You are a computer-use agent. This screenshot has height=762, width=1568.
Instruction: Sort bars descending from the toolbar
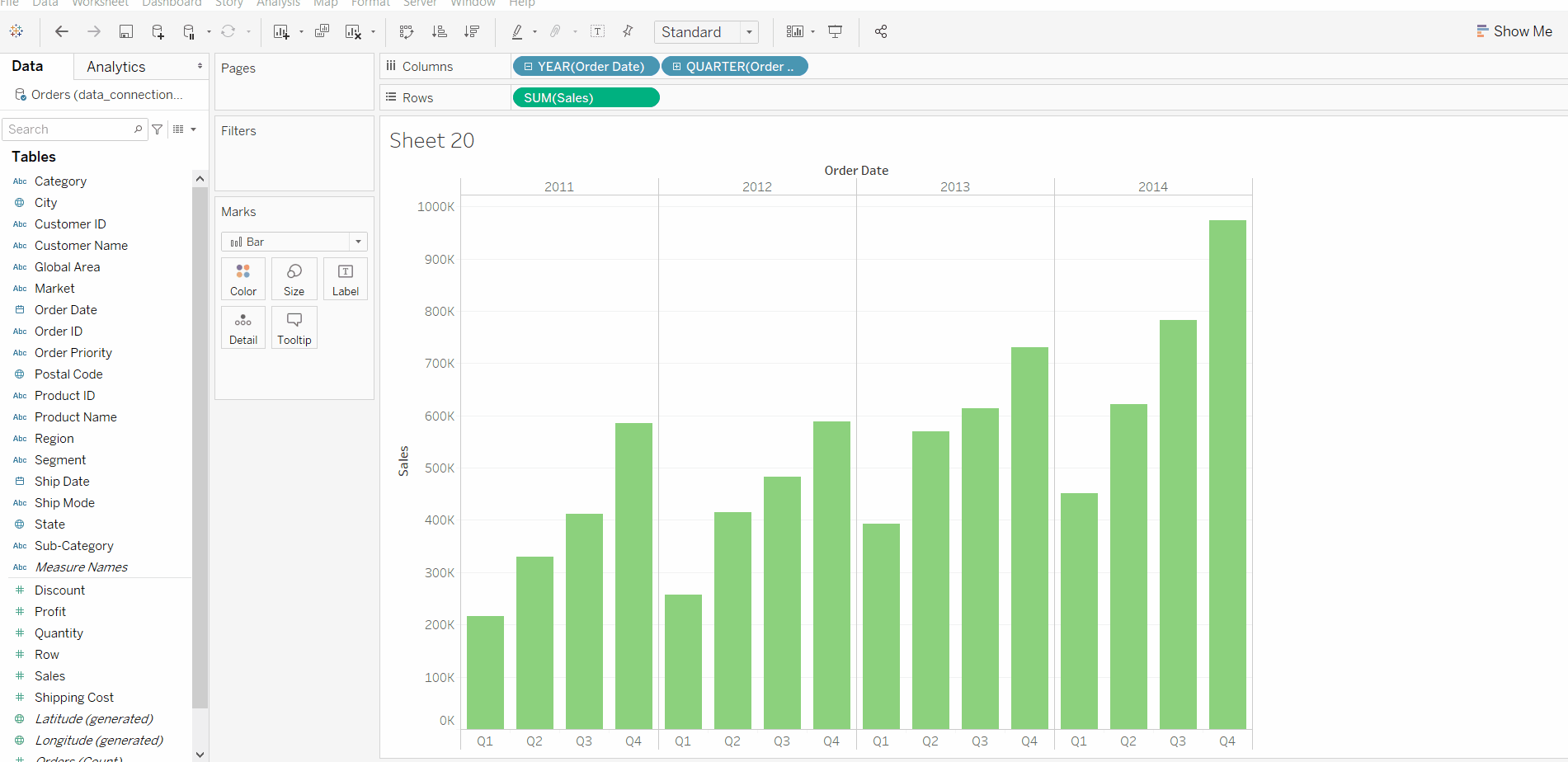[x=472, y=31]
